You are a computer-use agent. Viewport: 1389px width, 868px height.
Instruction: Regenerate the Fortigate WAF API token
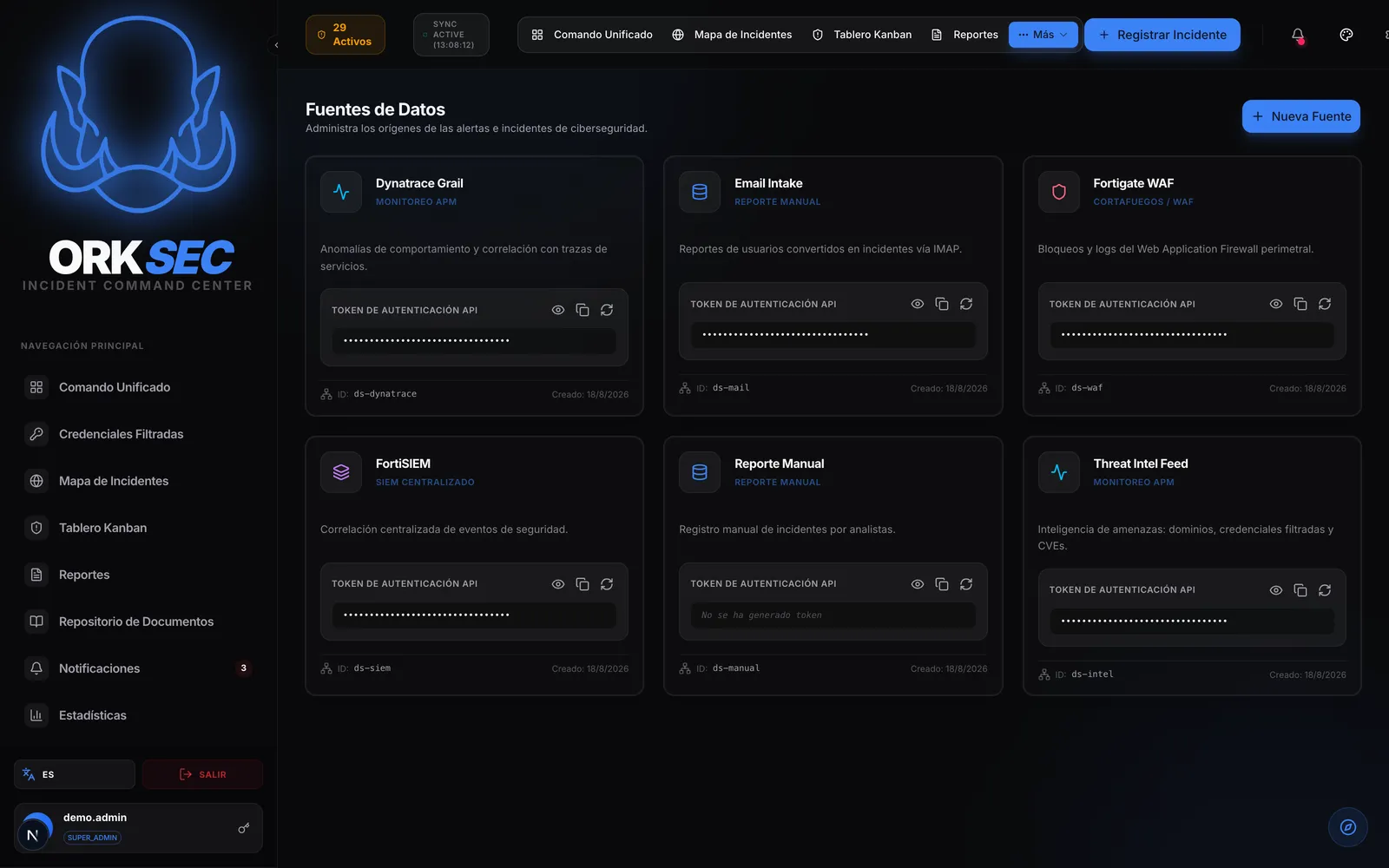coord(1325,304)
